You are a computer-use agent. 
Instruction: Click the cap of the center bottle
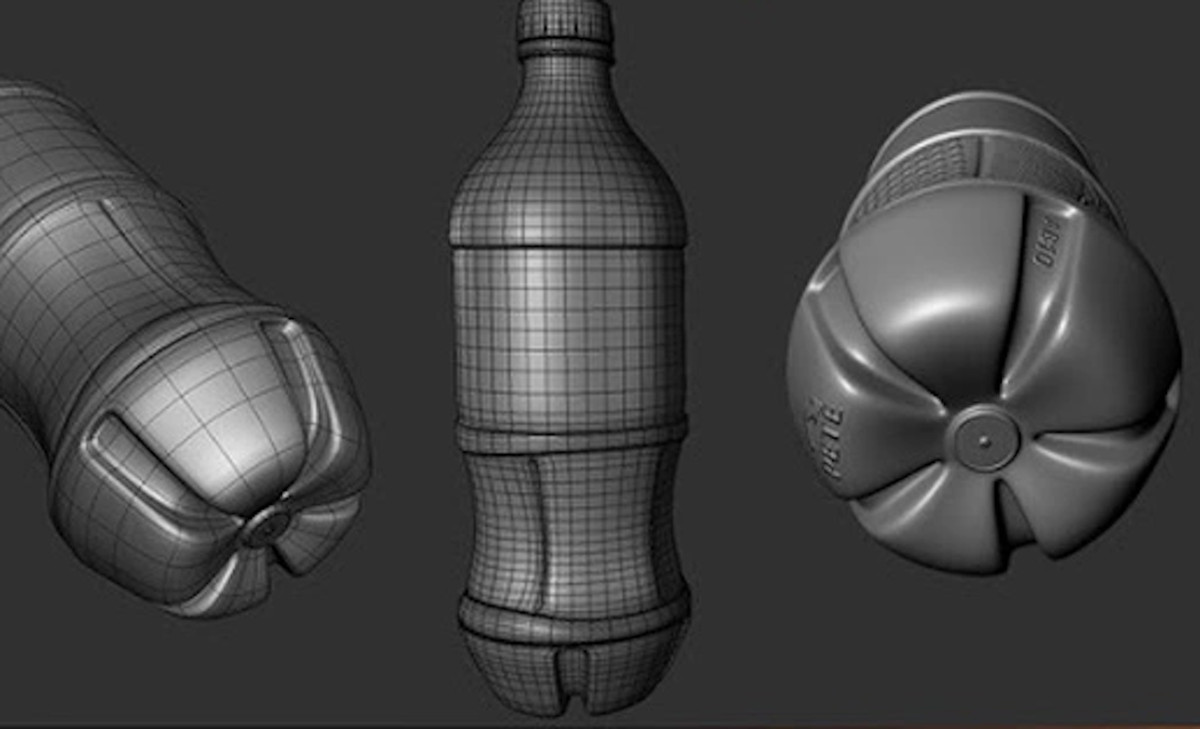coord(565,19)
